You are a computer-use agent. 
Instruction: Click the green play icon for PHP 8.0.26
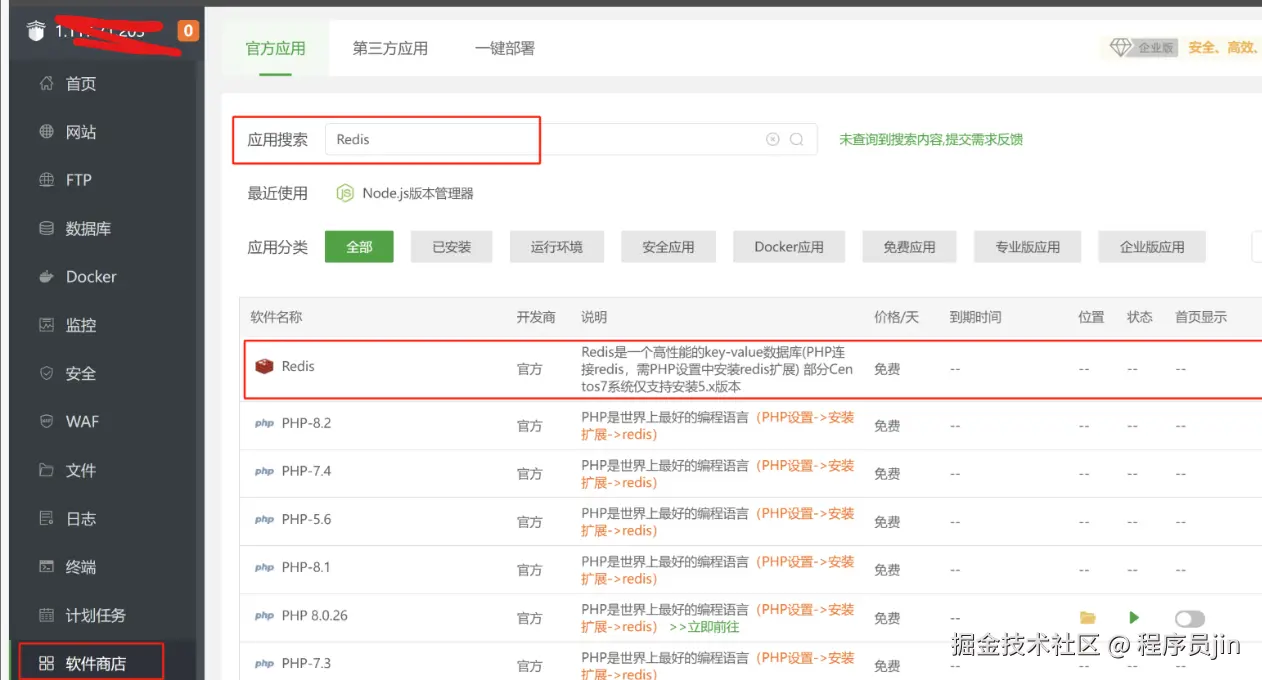click(x=1134, y=618)
